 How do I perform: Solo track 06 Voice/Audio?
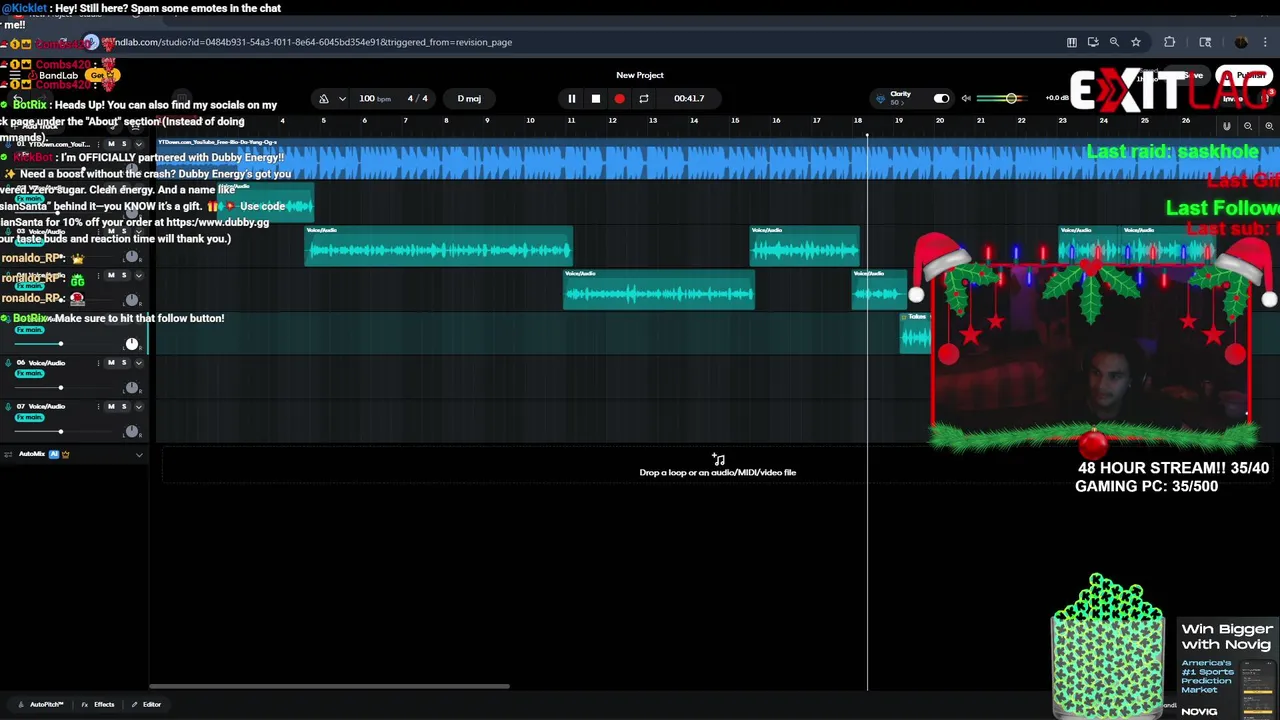(x=124, y=363)
